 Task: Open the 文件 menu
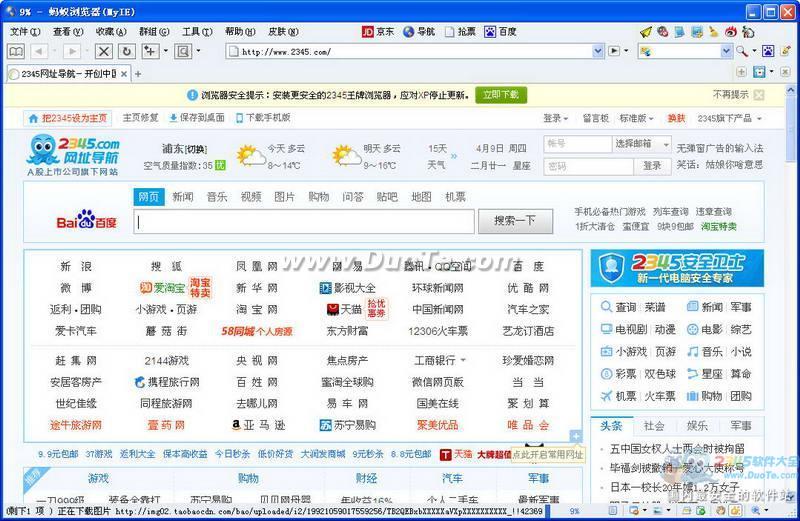pyautogui.click(x=25, y=32)
